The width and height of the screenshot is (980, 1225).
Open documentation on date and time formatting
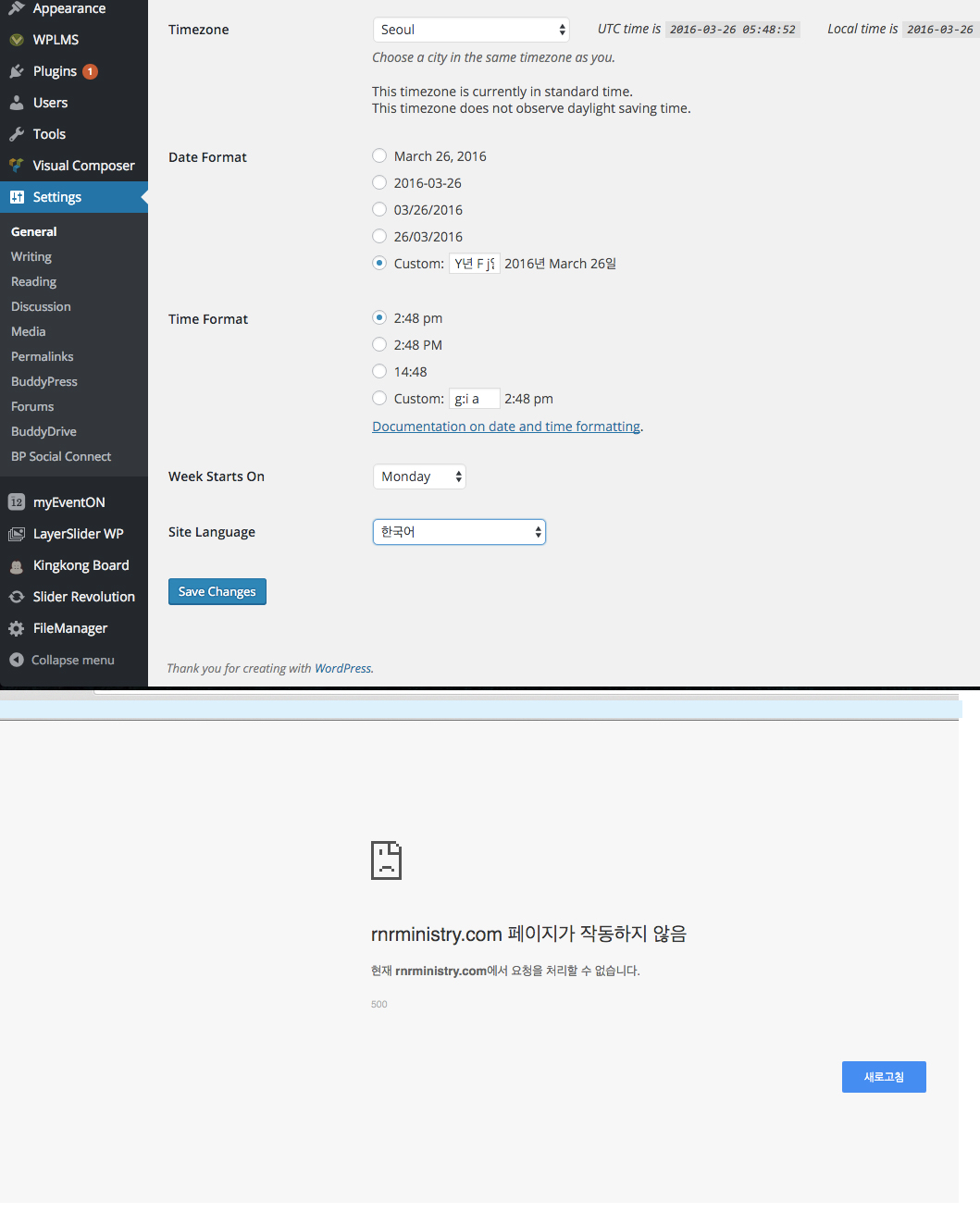coord(506,427)
